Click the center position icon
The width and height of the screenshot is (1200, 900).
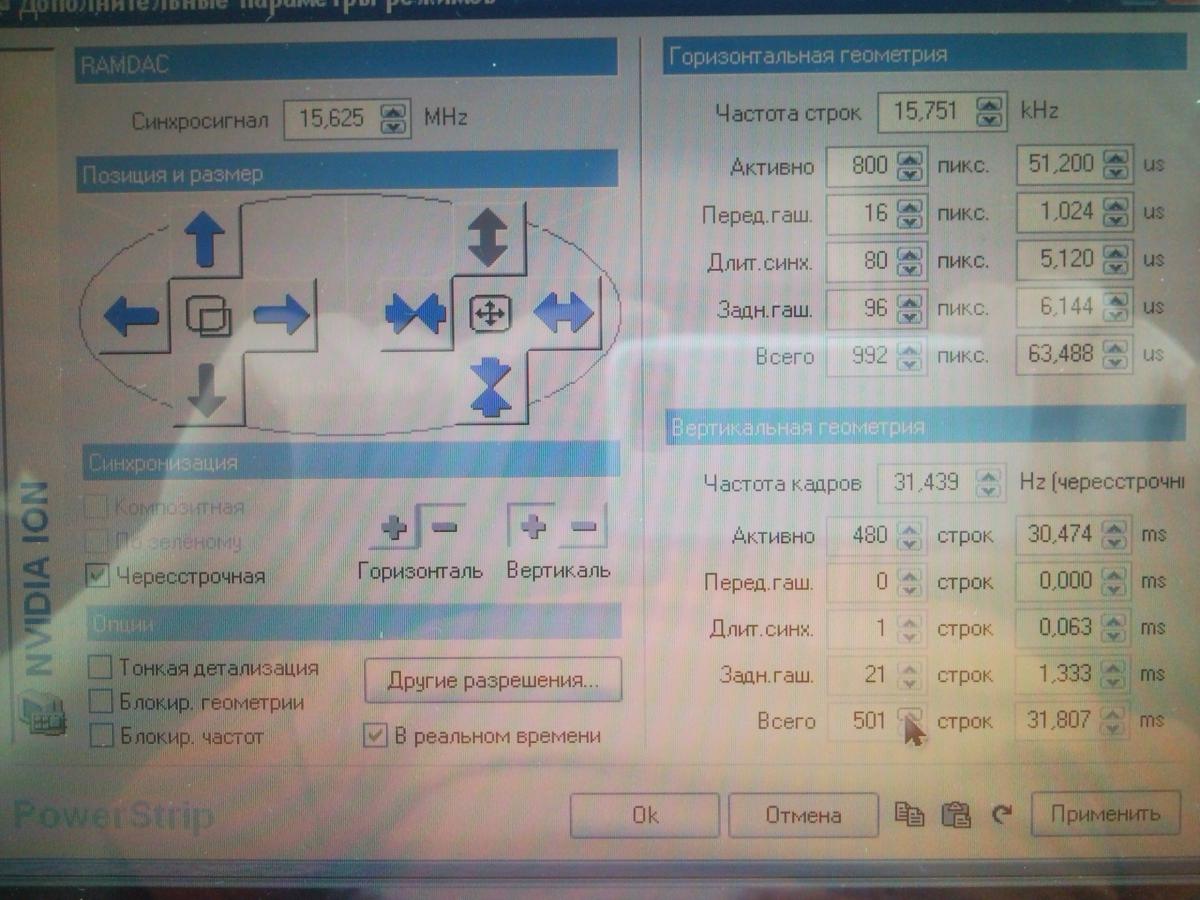coord(208,318)
